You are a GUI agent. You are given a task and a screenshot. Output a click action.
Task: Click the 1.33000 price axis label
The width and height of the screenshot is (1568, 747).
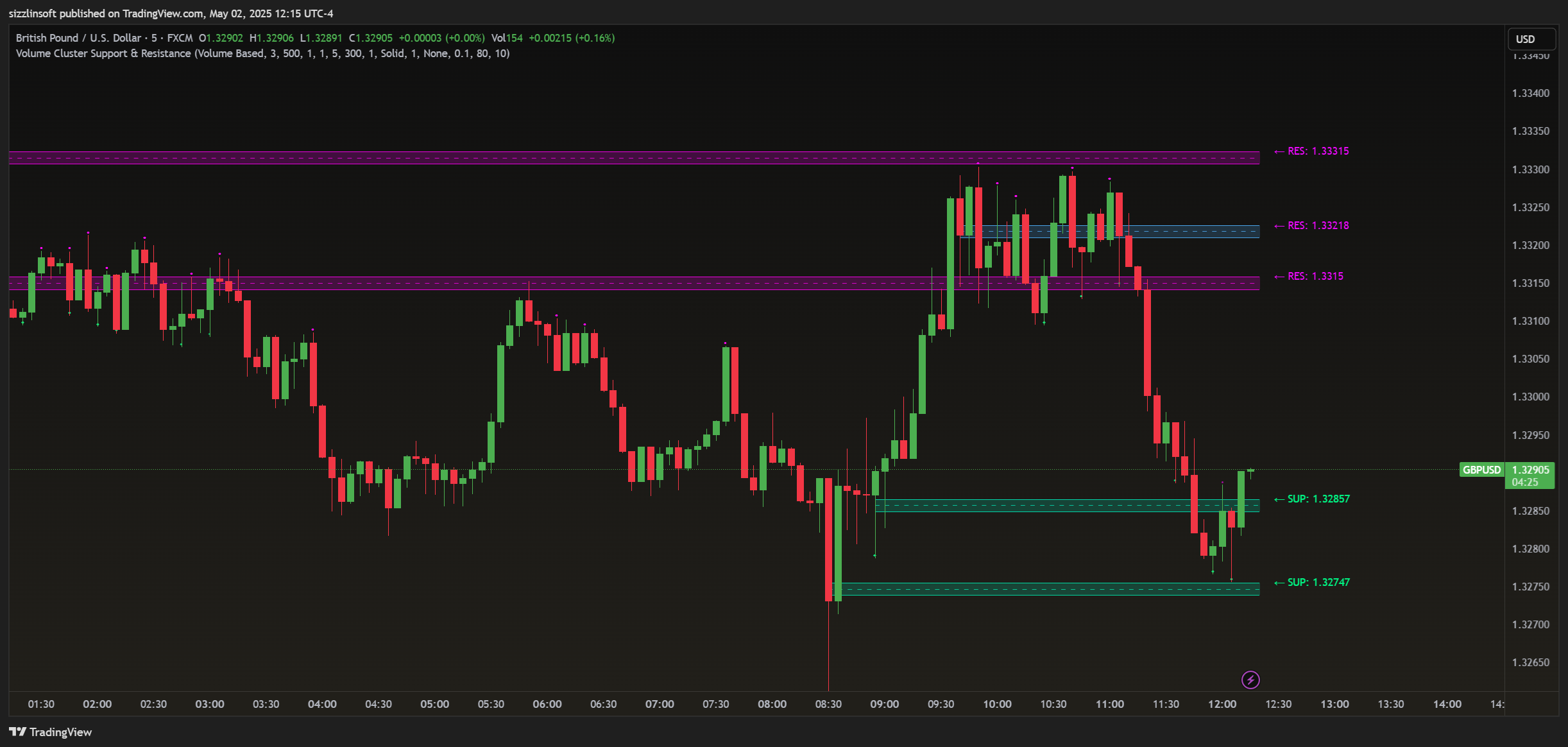(1530, 397)
